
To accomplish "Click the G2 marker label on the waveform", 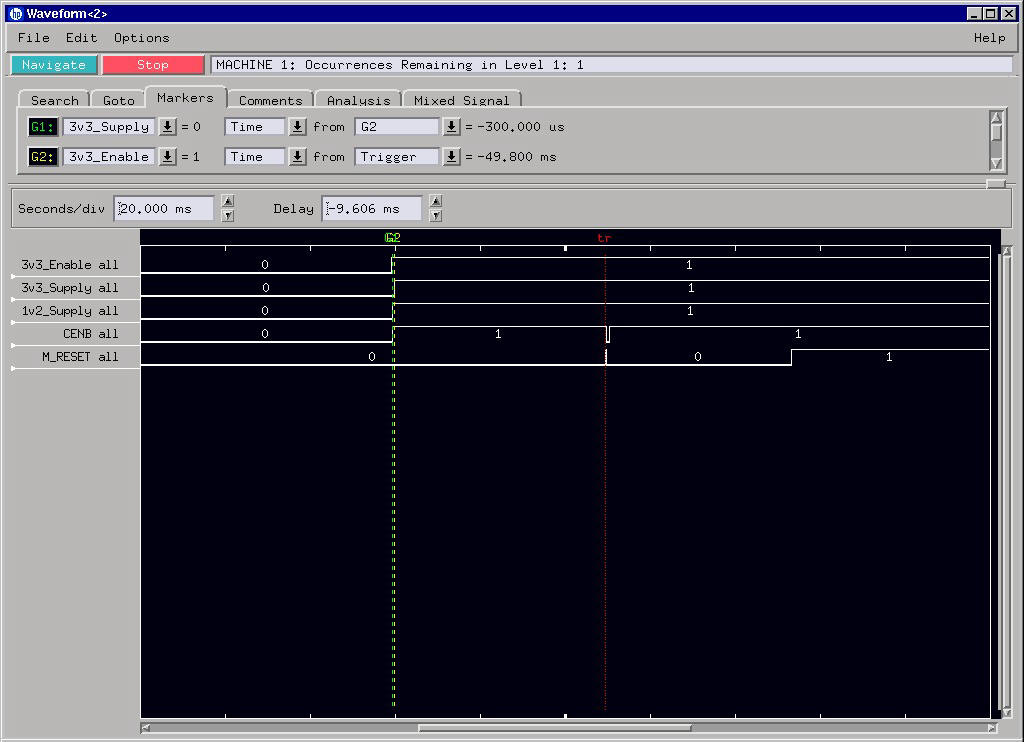I will [392, 238].
